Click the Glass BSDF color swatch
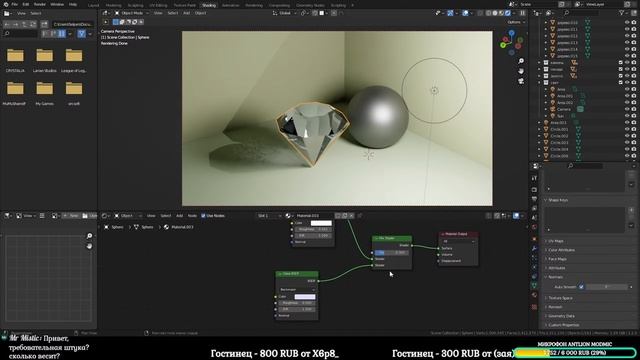The width and height of the screenshot is (640, 360). 305,297
